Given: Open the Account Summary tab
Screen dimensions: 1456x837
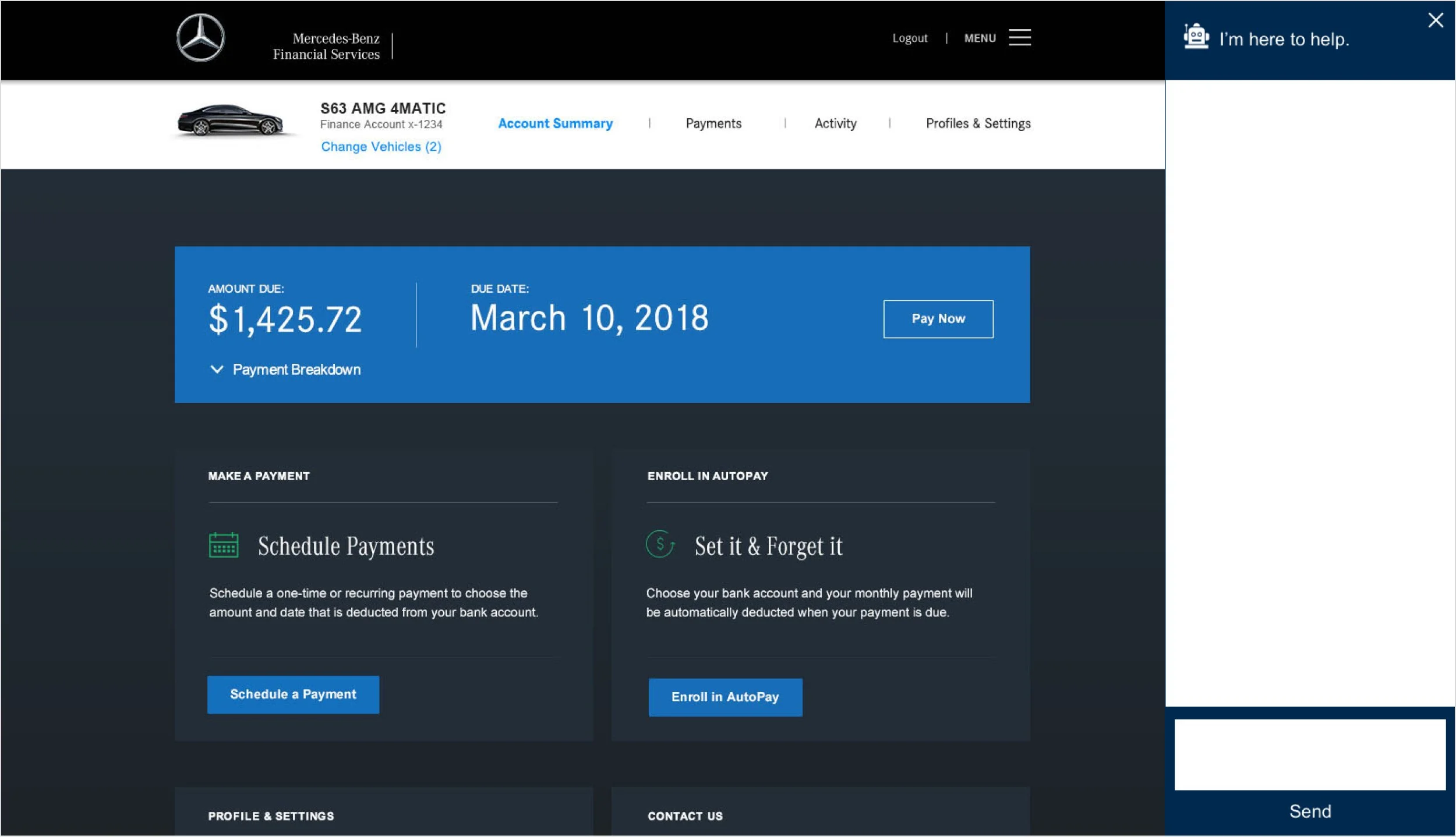Looking at the screenshot, I should click(556, 123).
